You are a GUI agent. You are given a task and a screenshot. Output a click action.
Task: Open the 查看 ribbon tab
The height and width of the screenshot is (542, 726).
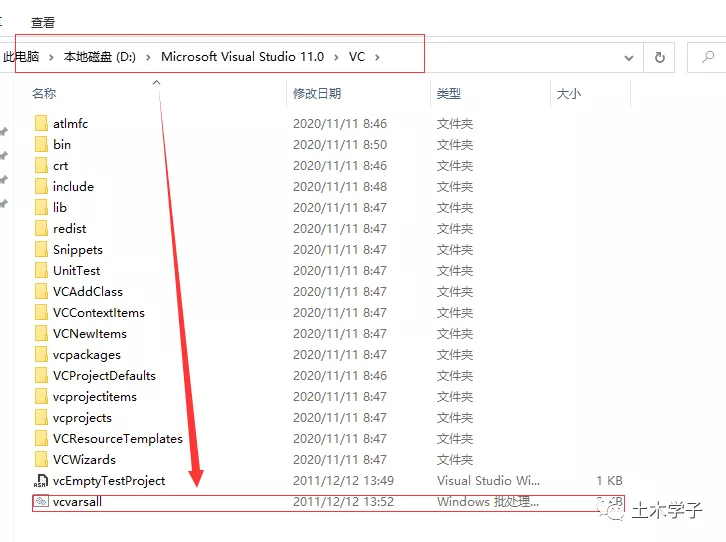tap(43, 22)
